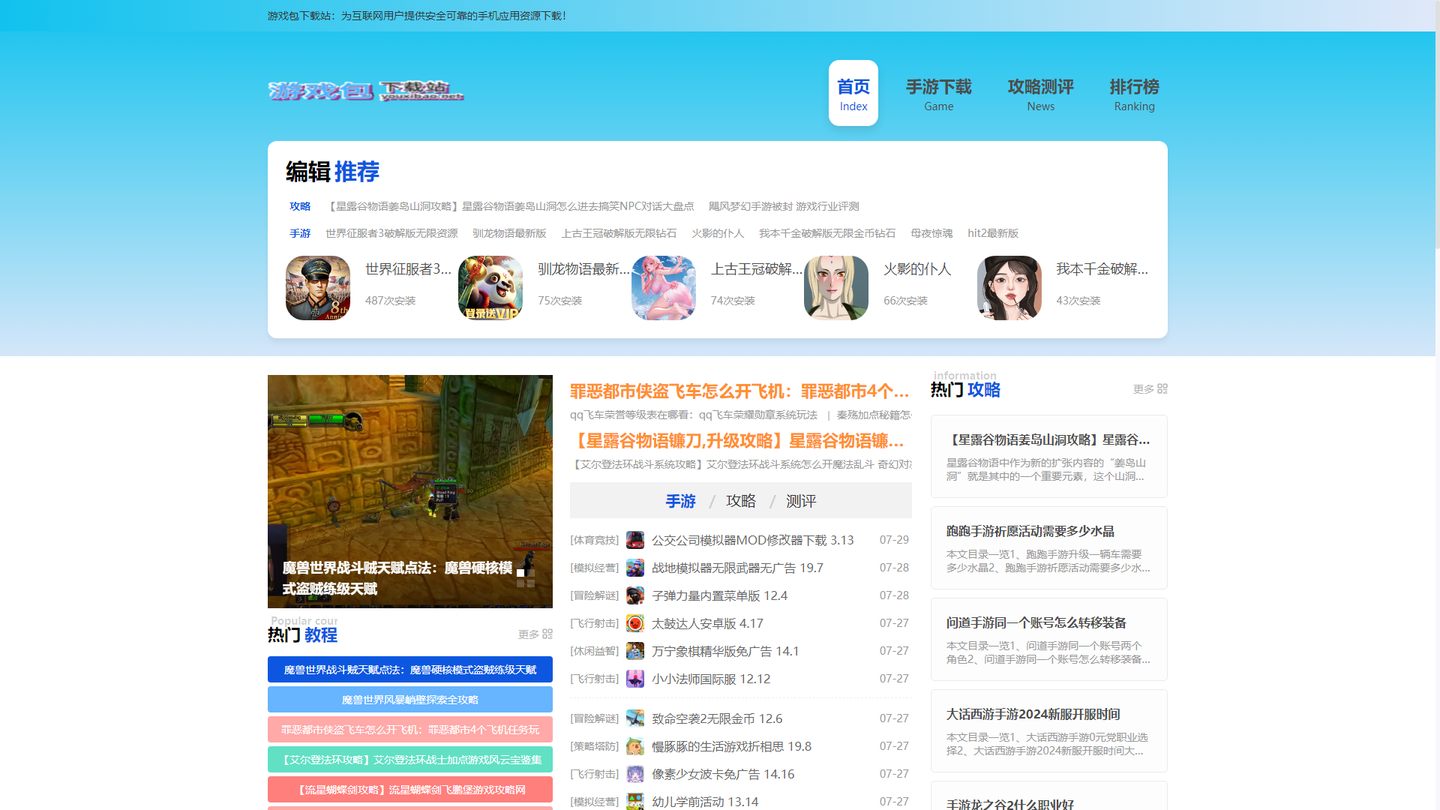Click the [体育竞技] category tag

[595, 540]
